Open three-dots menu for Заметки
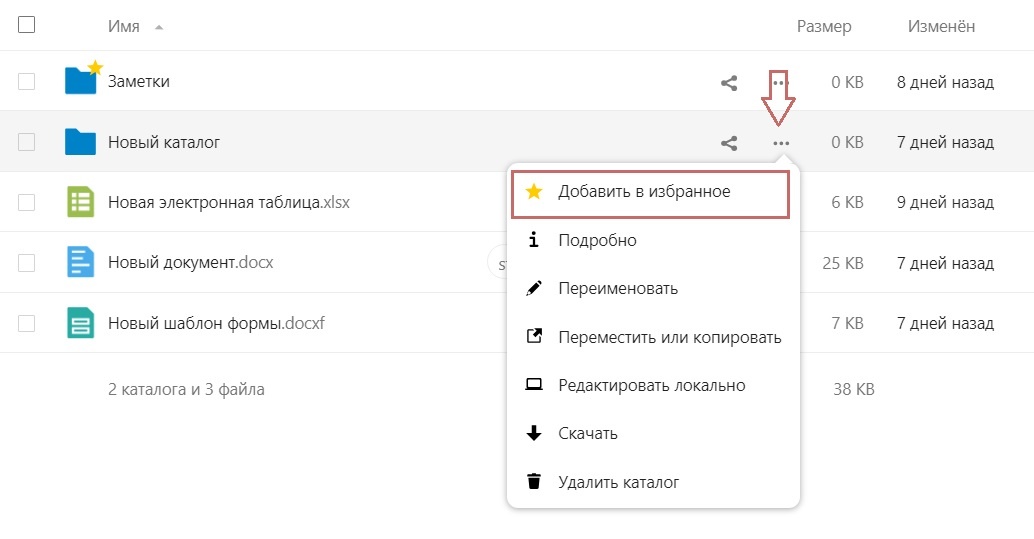 779,82
